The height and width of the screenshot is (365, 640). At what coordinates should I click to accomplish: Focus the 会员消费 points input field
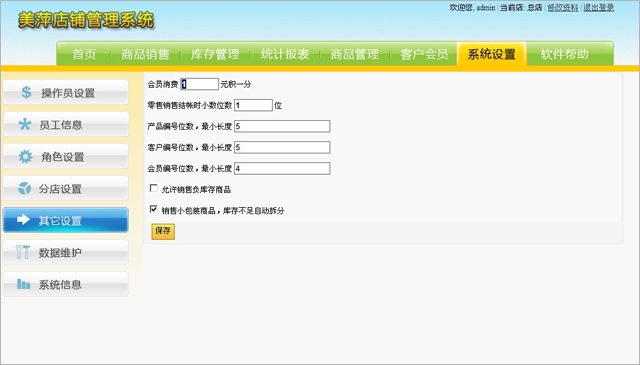coord(199,84)
